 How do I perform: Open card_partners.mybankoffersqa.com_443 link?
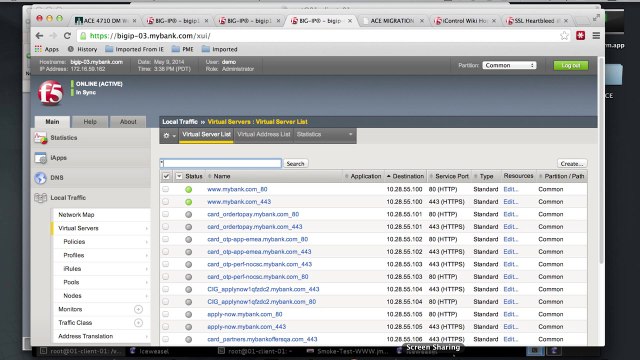click(262, 339)
